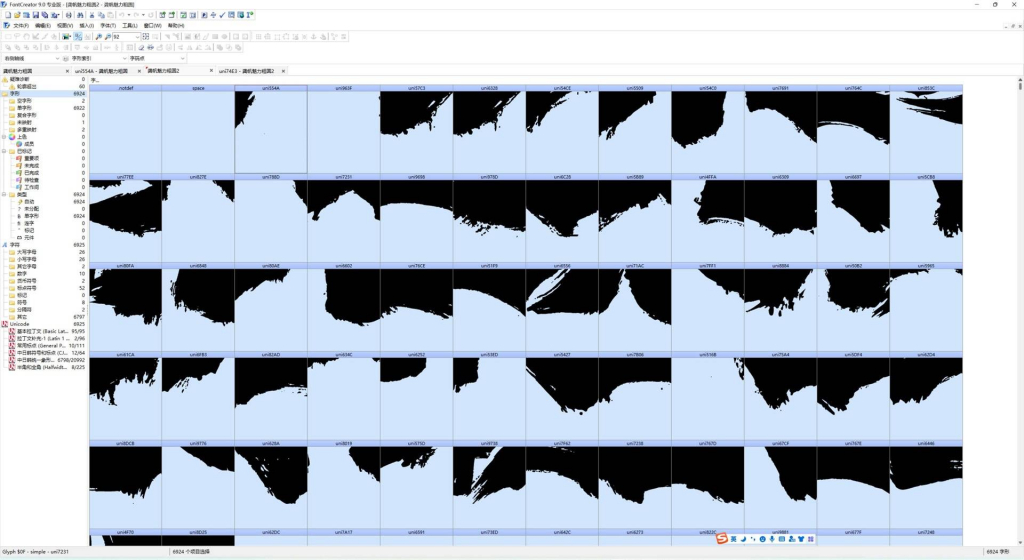The image size is (1024, 560).
Task: Click the Zoom in magnifier icon
Action: pyautogui.click(x=99, y=37)
